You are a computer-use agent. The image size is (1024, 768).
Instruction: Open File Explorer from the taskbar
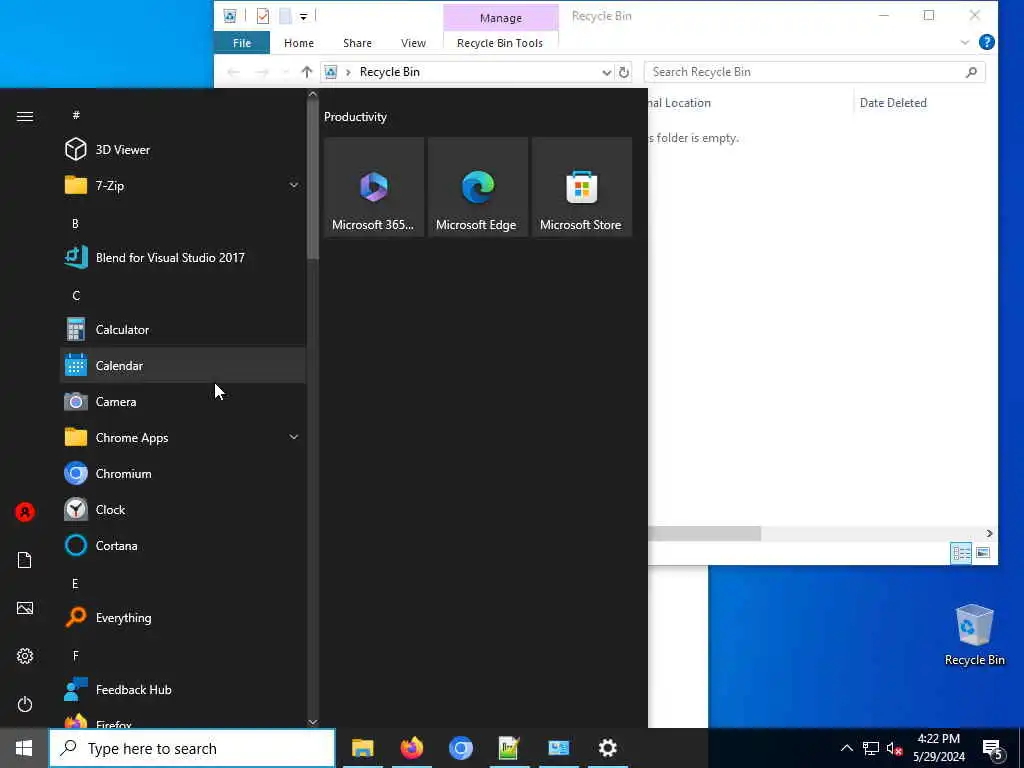(362, 748)
